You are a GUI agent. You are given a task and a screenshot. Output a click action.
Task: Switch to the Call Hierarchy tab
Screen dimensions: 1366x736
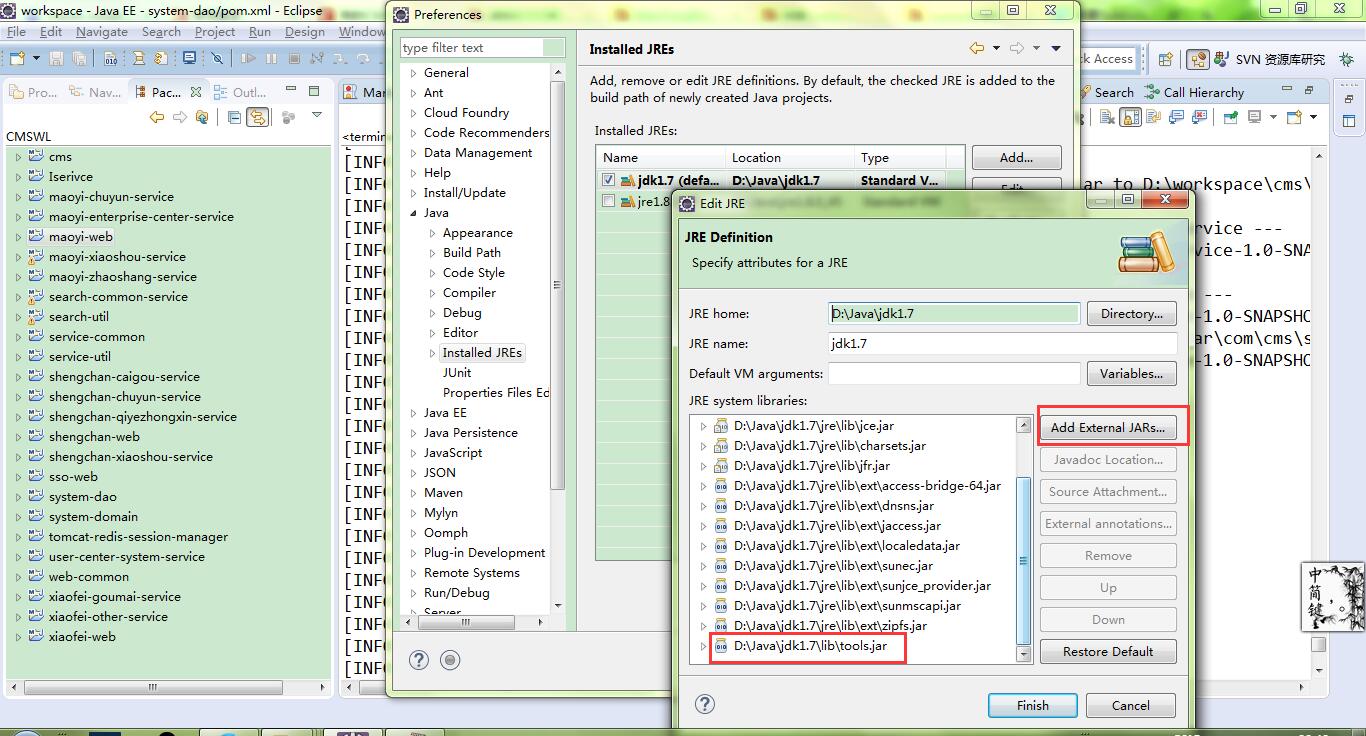(x=1195, y=92)
